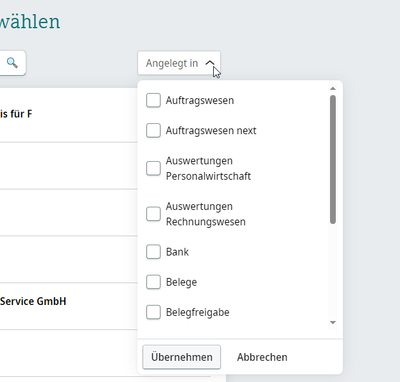
Task: Click the Bank label text
Action: (x=177, y=252)
